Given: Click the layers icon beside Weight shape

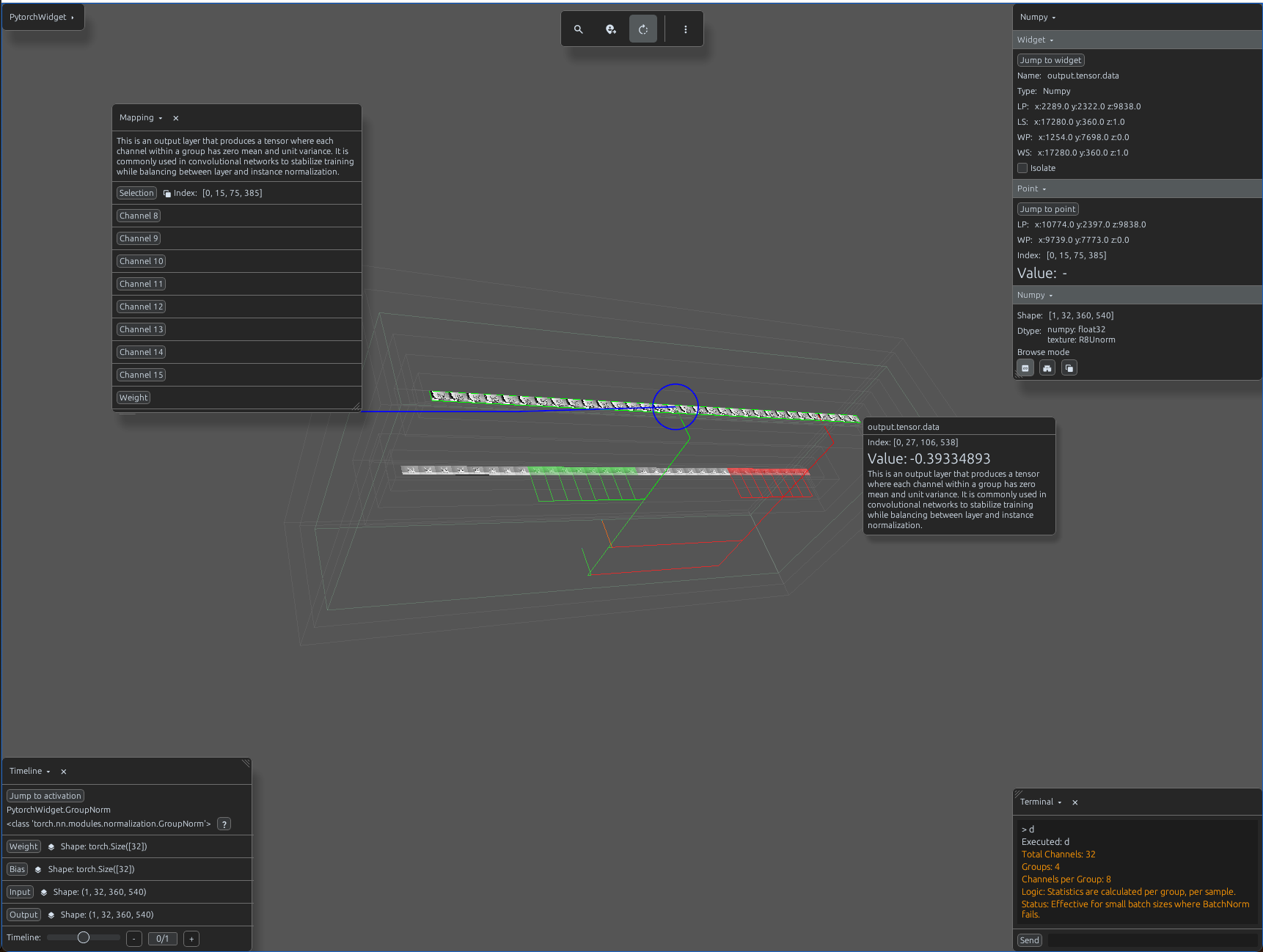Looking at the screenshot, I should tap(51, 847).
